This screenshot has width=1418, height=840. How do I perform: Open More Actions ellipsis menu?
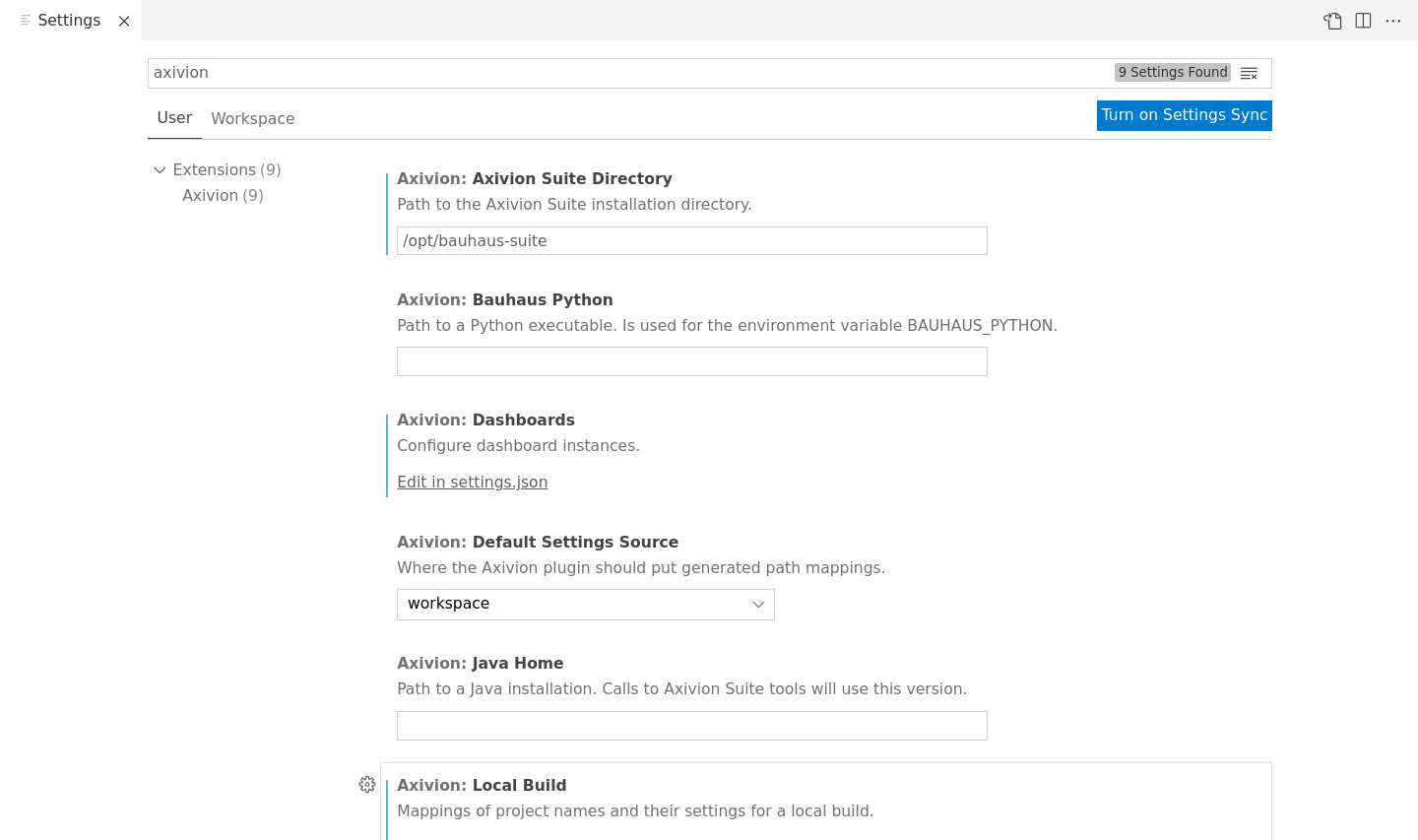1392,21
